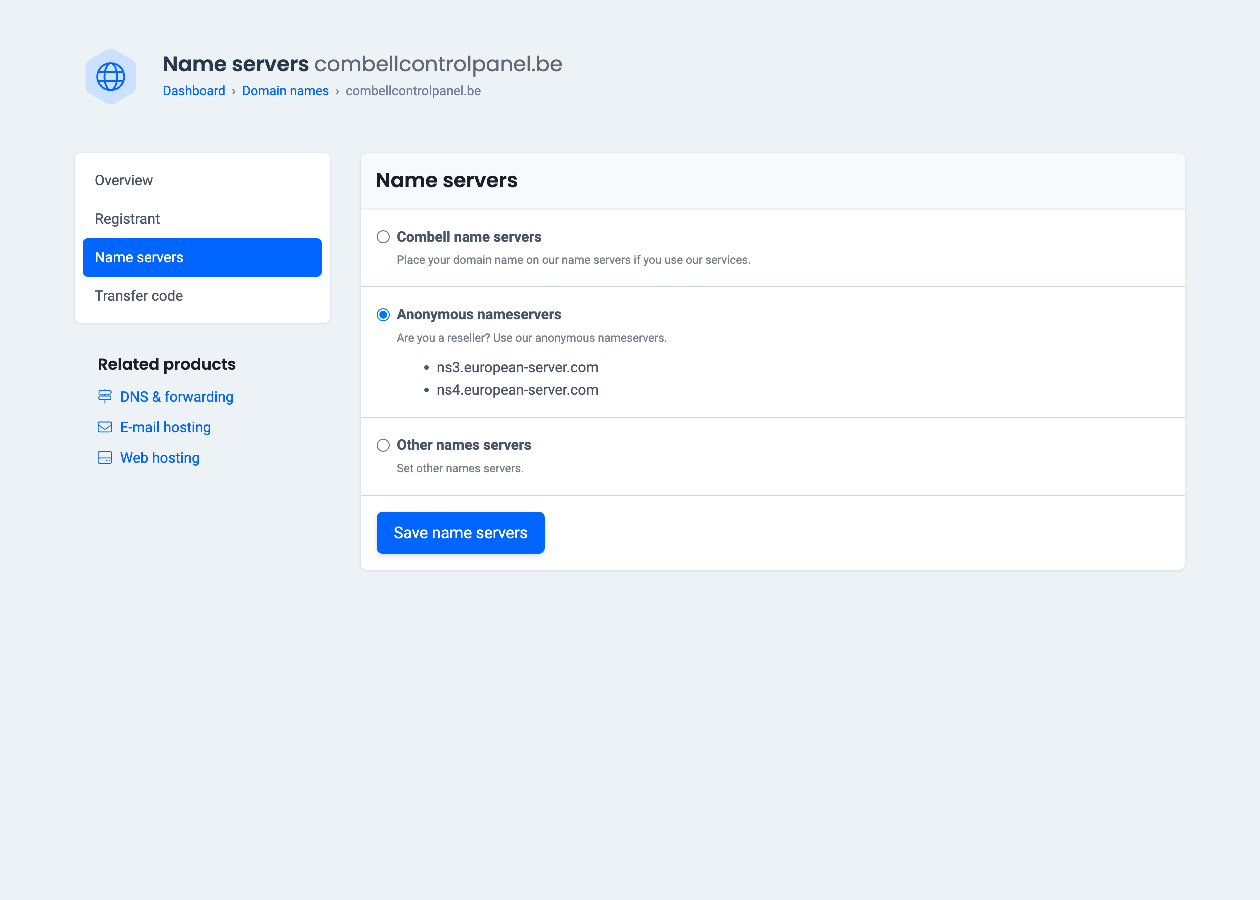The image size is (1260, 900).
Task: Click the Save name servers button
Action: [461, 533]
